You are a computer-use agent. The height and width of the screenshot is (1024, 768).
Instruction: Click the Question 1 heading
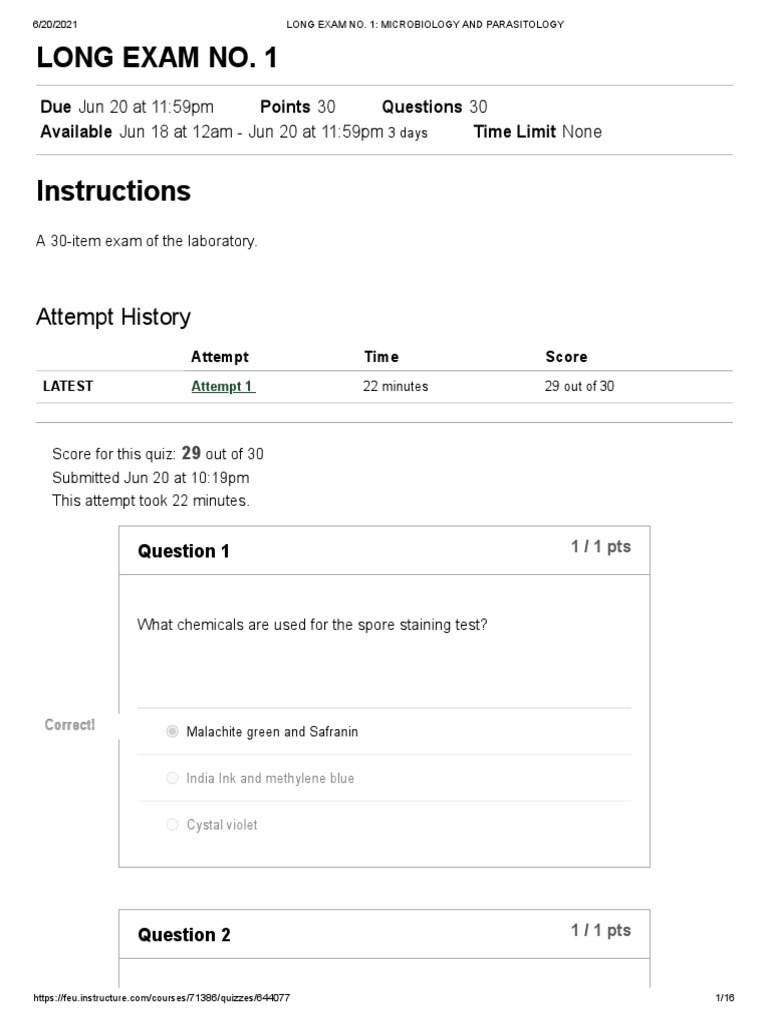tap(184, 551)
